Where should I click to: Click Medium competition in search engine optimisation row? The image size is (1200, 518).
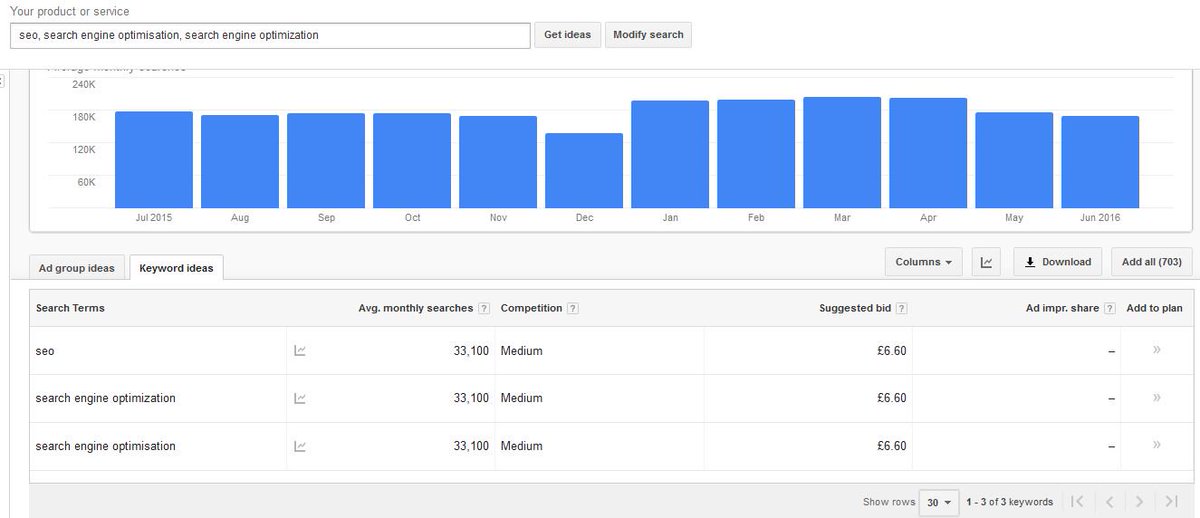[x=521, y=446]
